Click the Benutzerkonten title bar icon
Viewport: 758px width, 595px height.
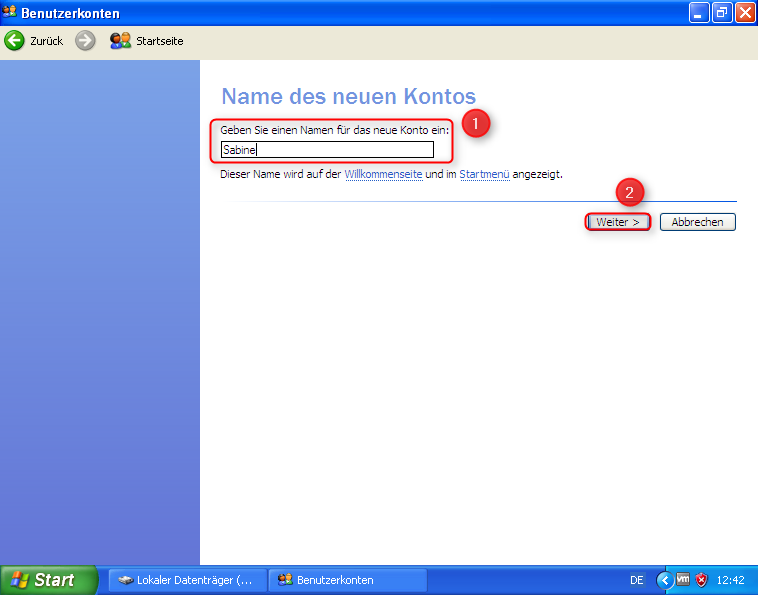[x=9, y=11]
